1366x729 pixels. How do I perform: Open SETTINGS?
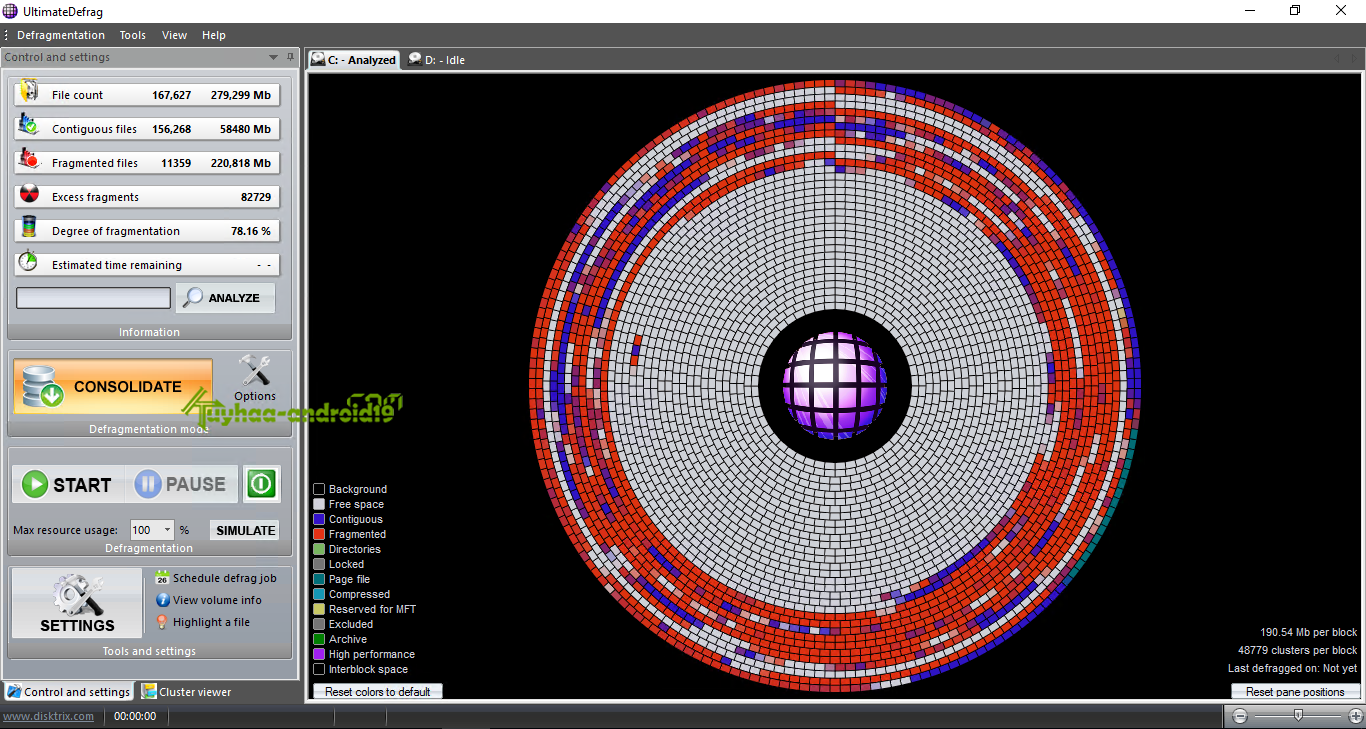point(77,603)
